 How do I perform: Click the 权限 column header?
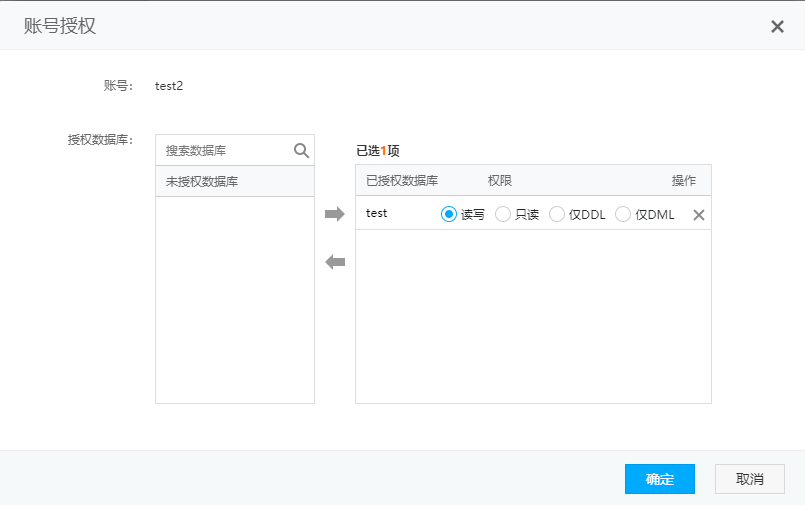tap(500, 181)
